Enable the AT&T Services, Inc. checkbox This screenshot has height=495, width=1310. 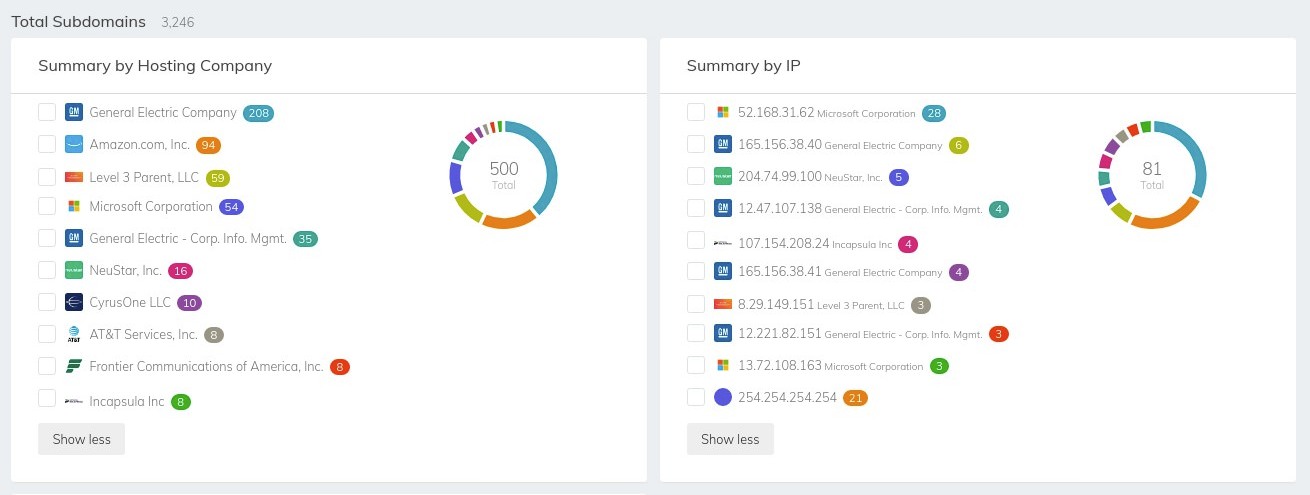click(46, 334)
